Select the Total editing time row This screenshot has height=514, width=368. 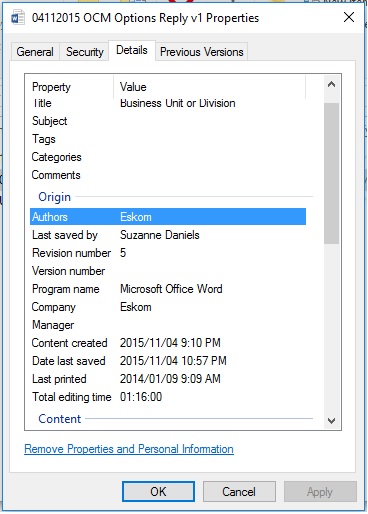[168, 397]
